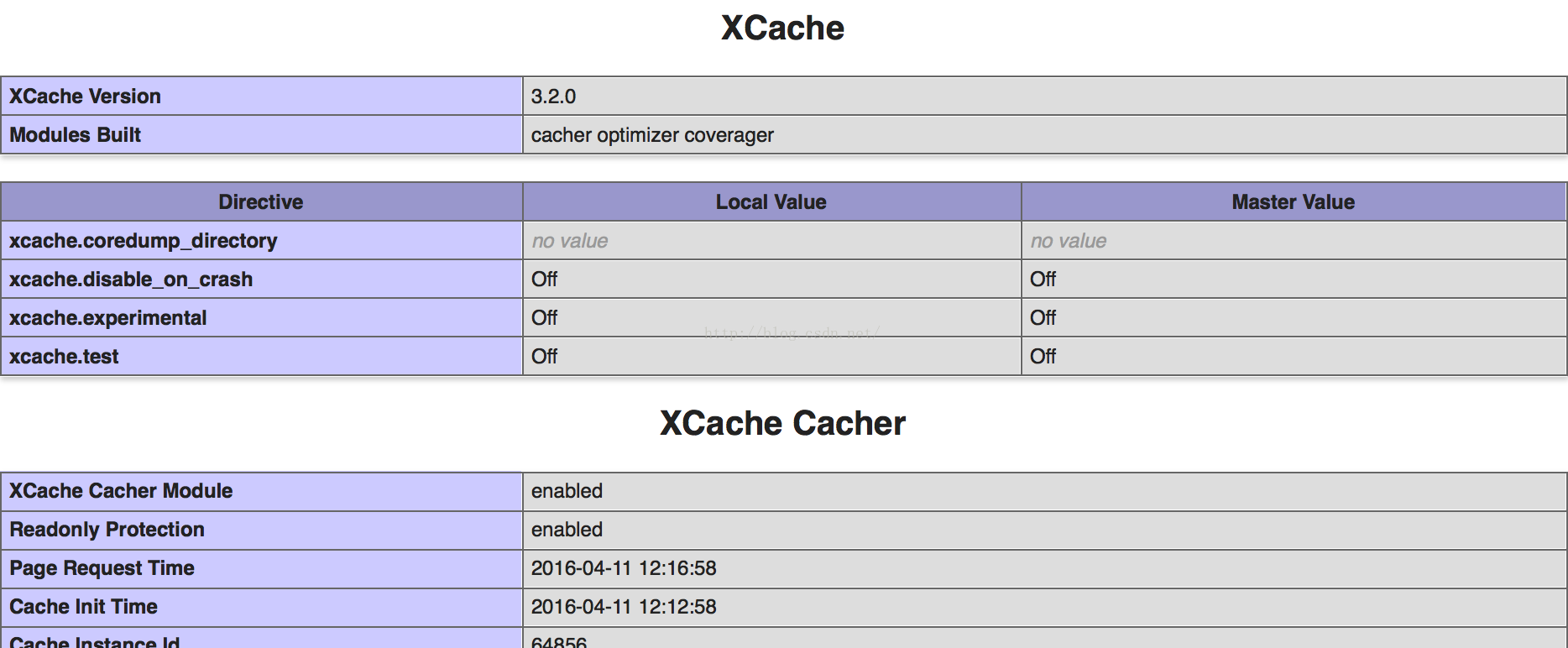Select 'cacher optimizer coverager' value
The image size is (1568, 648).
point(652,135)
